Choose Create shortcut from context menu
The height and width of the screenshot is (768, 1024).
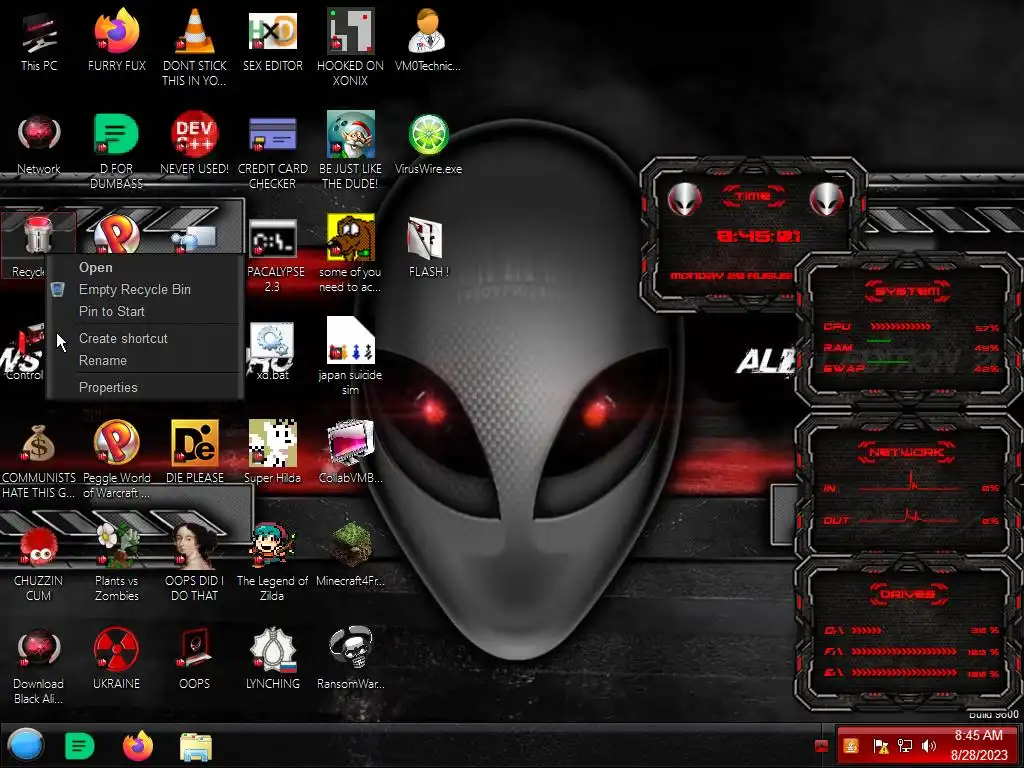coord(145,338)
